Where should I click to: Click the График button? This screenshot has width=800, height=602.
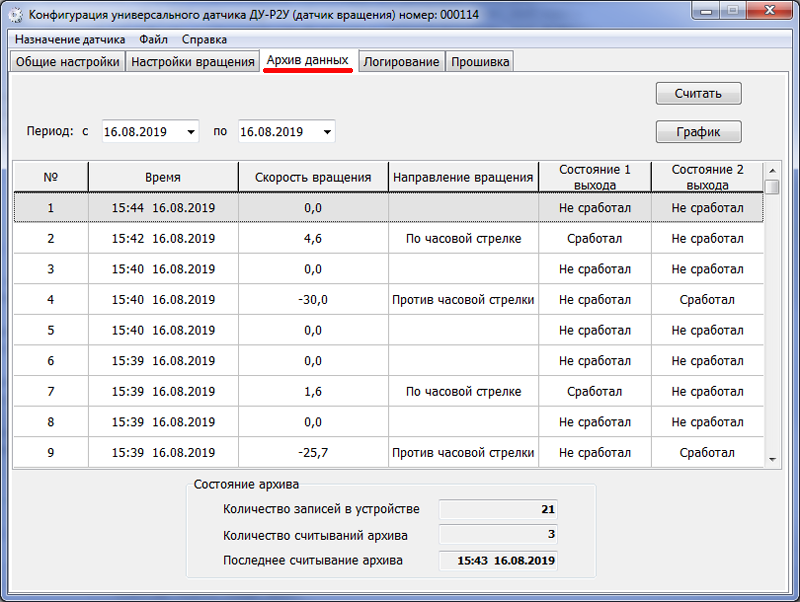coord(698,132)
